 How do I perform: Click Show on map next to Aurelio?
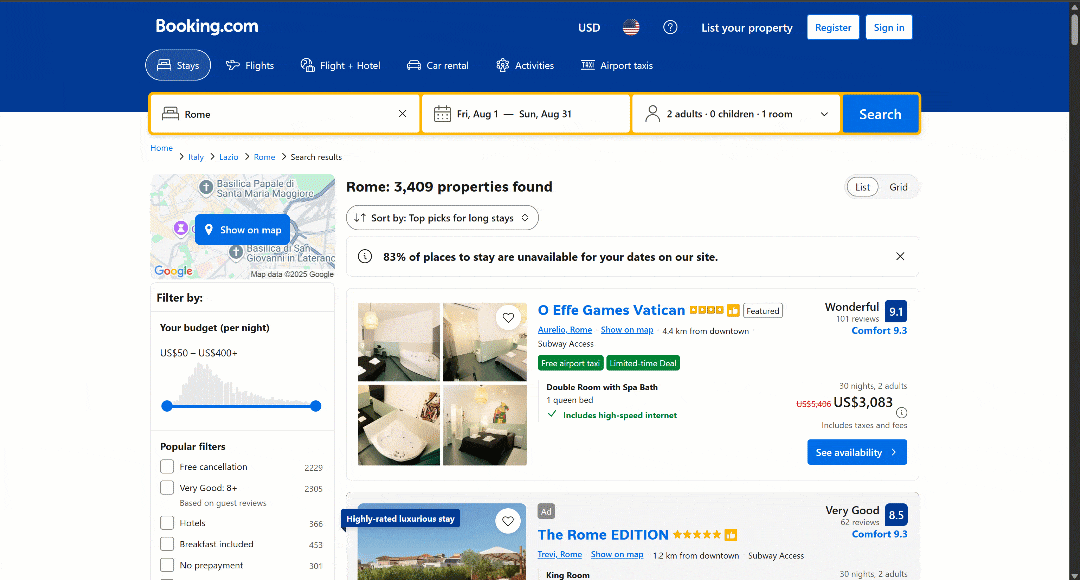coord(627,330)
